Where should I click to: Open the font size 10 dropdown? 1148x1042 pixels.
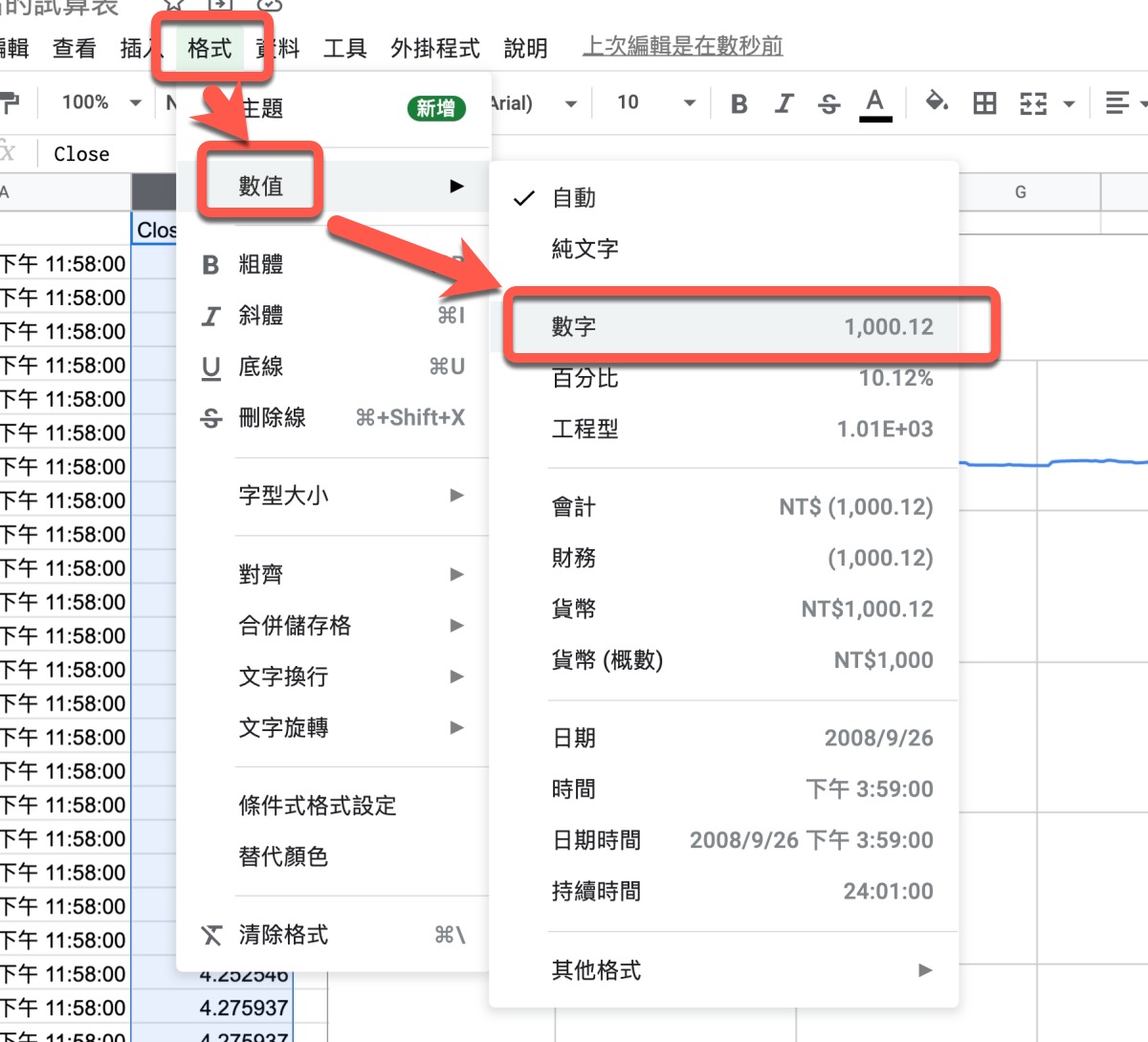point(655,102)
